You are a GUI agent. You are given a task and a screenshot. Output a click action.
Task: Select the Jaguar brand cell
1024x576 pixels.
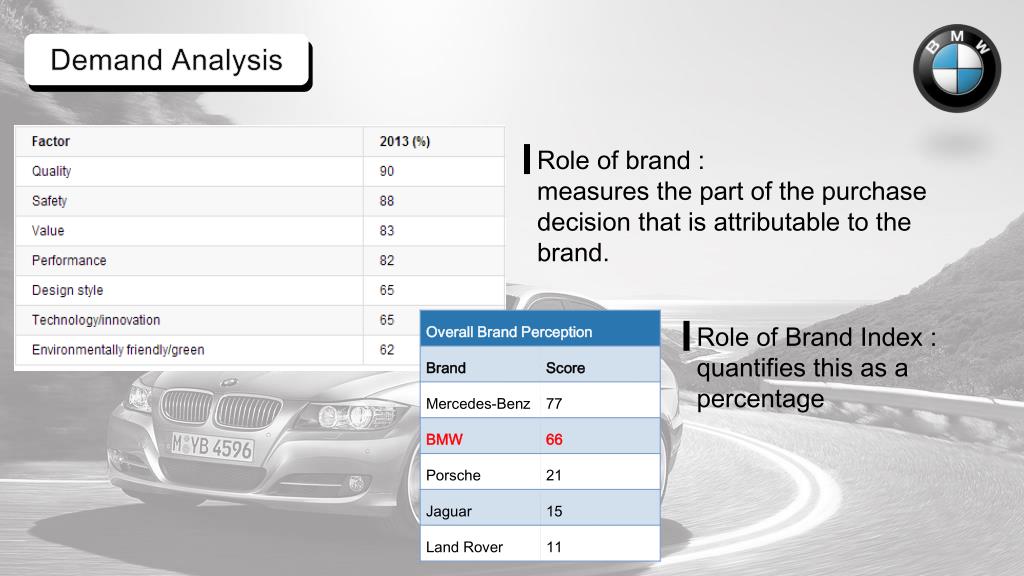pyautogui.click(x=481, y=508)
